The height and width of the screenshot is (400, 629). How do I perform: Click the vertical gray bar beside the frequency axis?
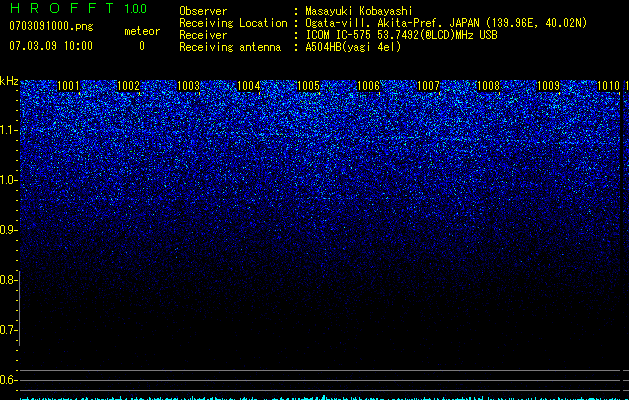[x=19, y=308]
